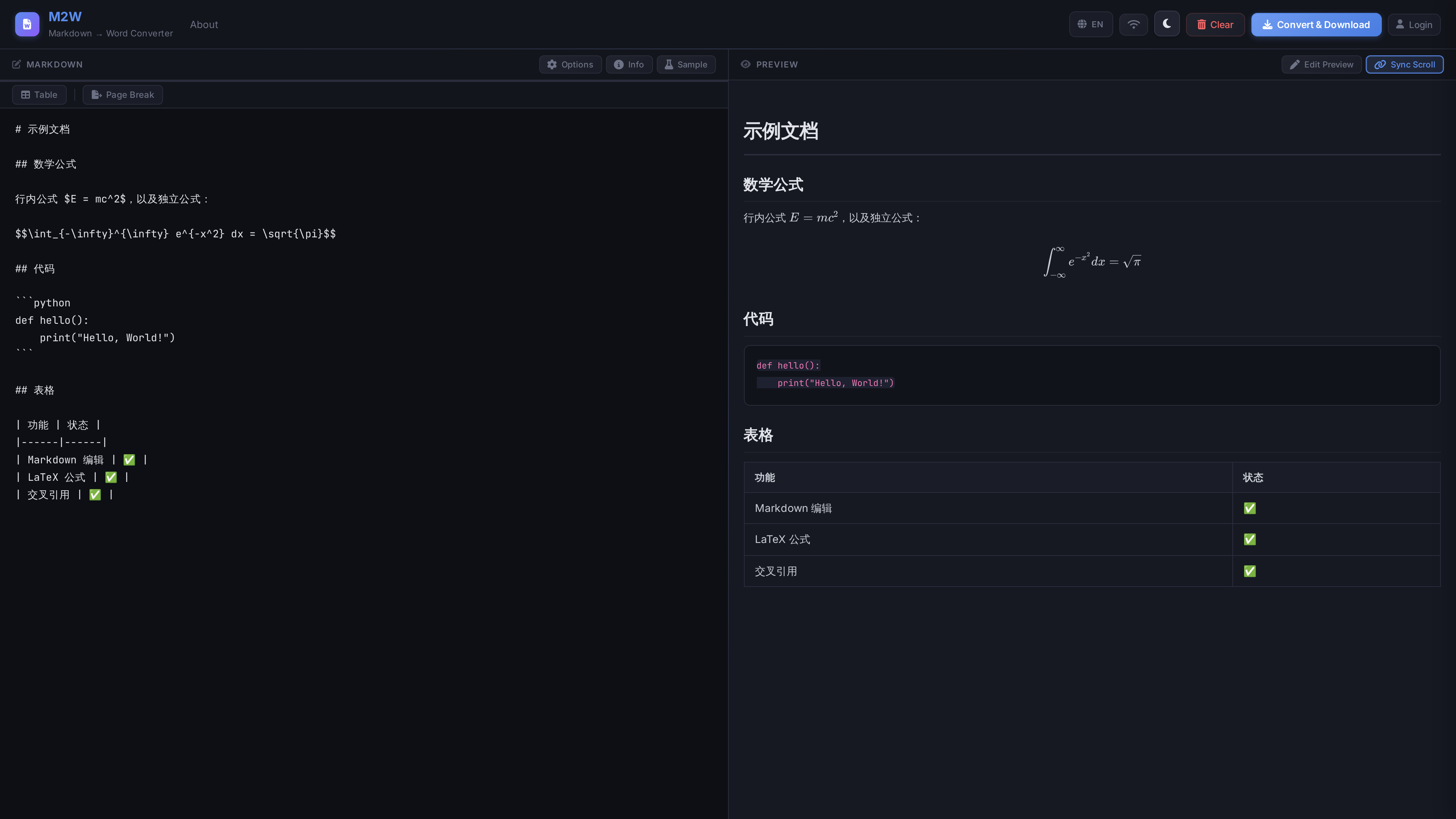This screenshot has height=819, width=1456.
Task: Click 'LaTeX 公式' cell in preview table
Action: 988,539
